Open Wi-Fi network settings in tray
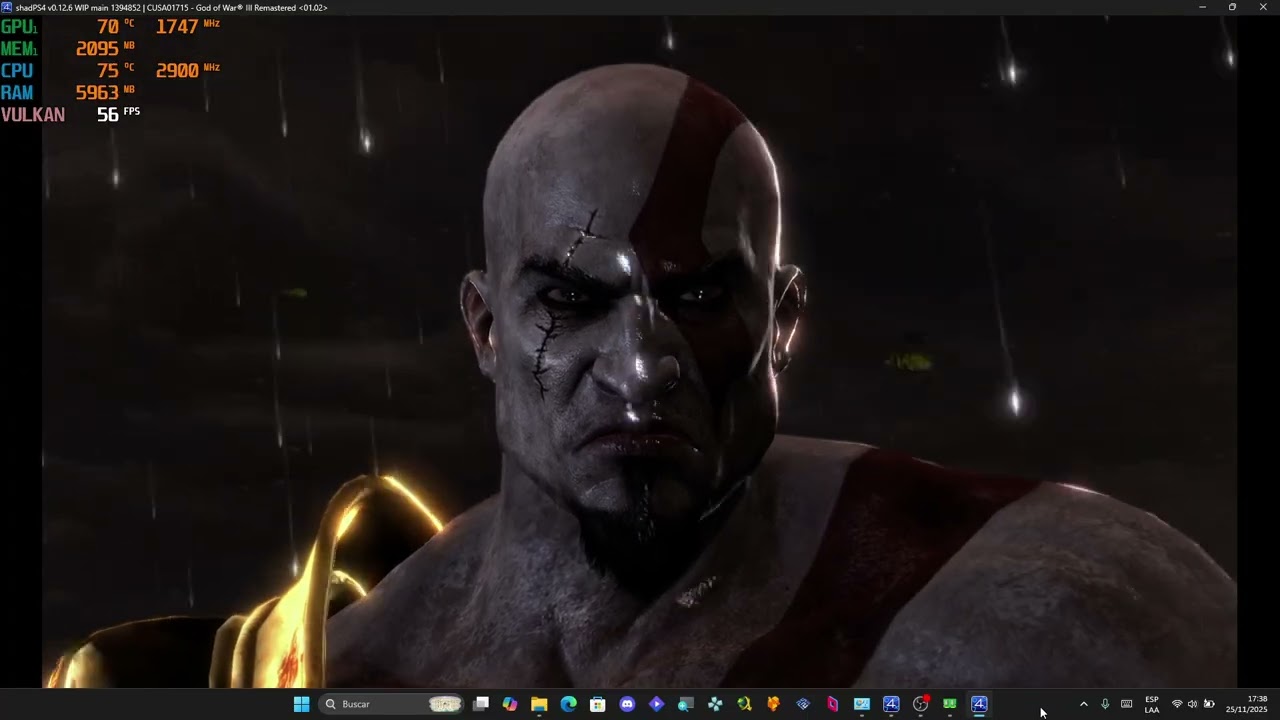Screen dimensions: 1280x720 1177,704
